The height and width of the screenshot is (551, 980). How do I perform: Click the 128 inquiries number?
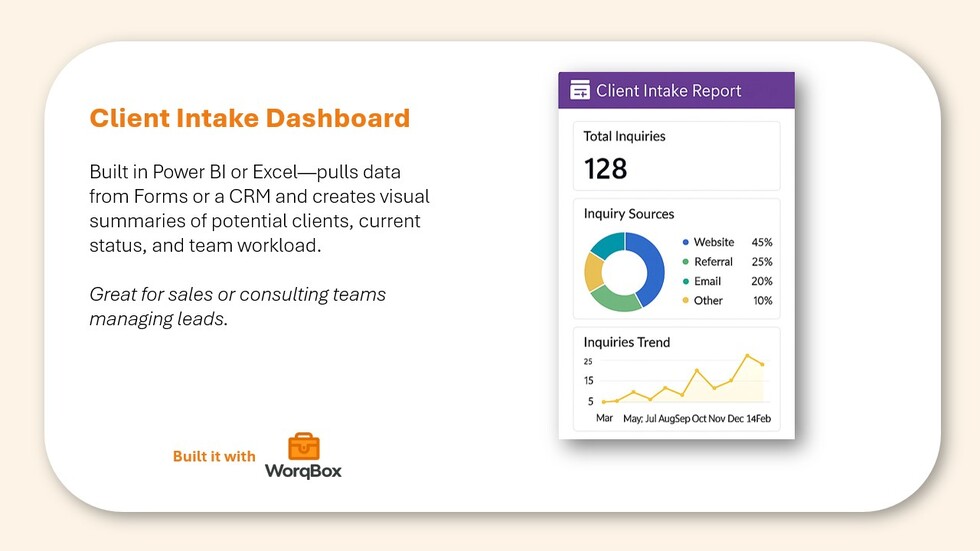pos(605,169)
